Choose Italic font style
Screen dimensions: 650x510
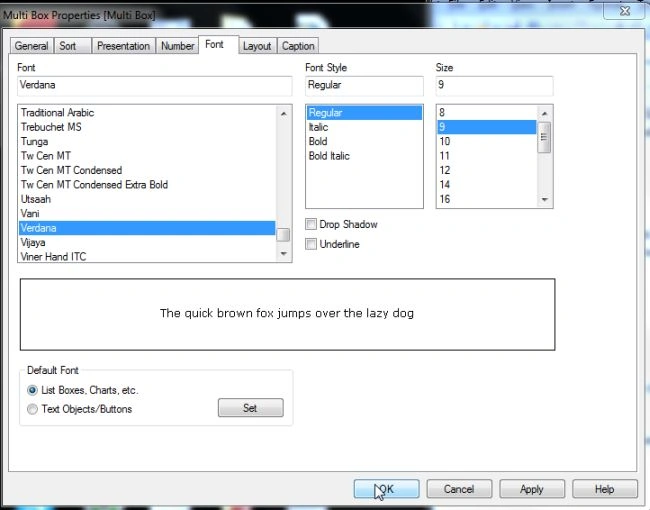pyautogui.click(x=364, y=127)
